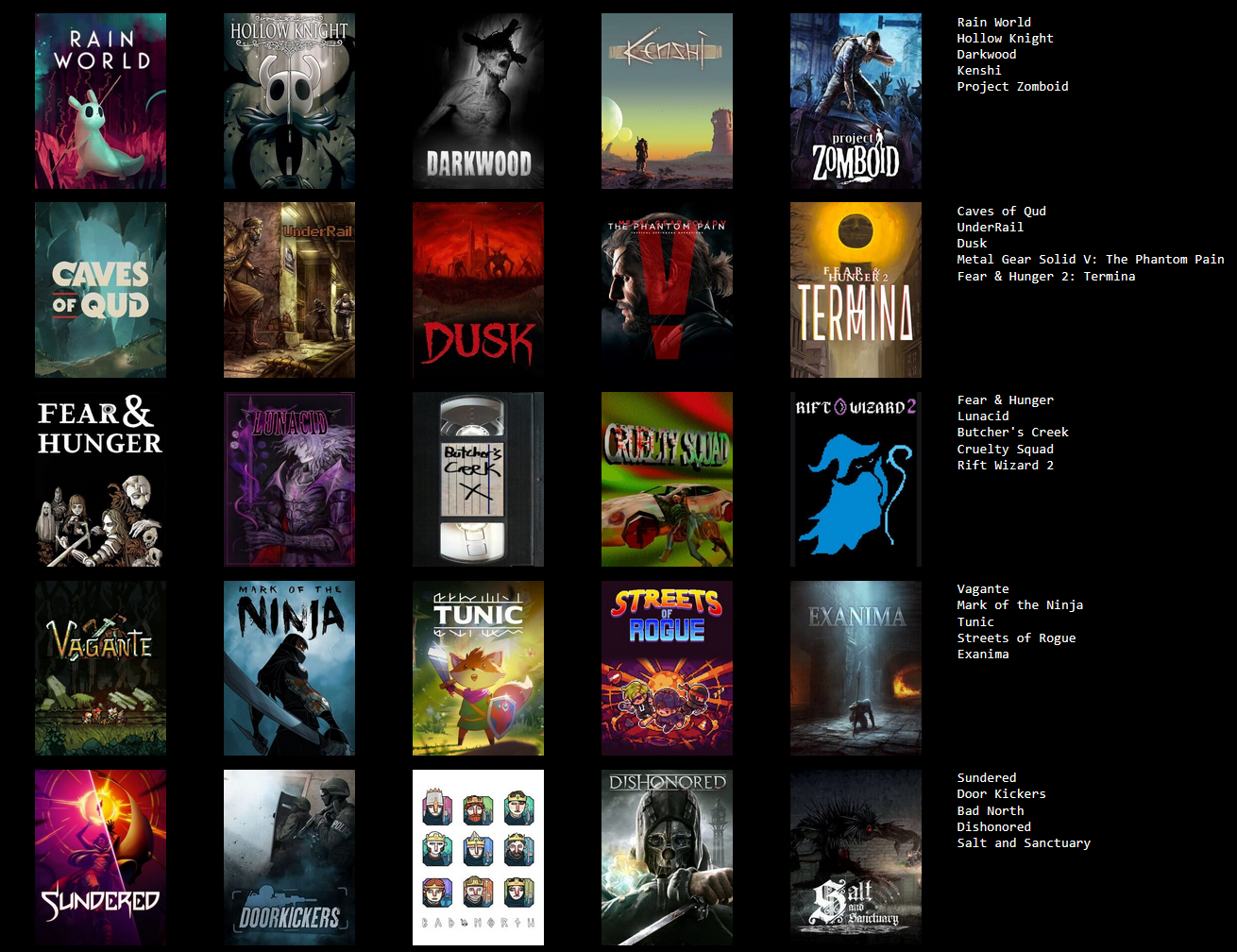Open the UnderRail cover image
This screenshot has width=1237, height=952.
click(x=289, y=290)
